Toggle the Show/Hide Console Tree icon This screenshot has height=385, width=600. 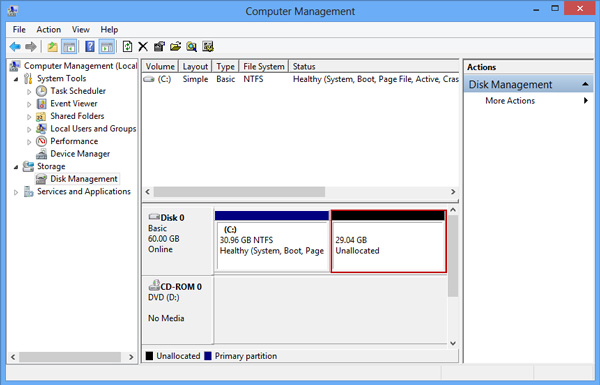click(69, 47)
